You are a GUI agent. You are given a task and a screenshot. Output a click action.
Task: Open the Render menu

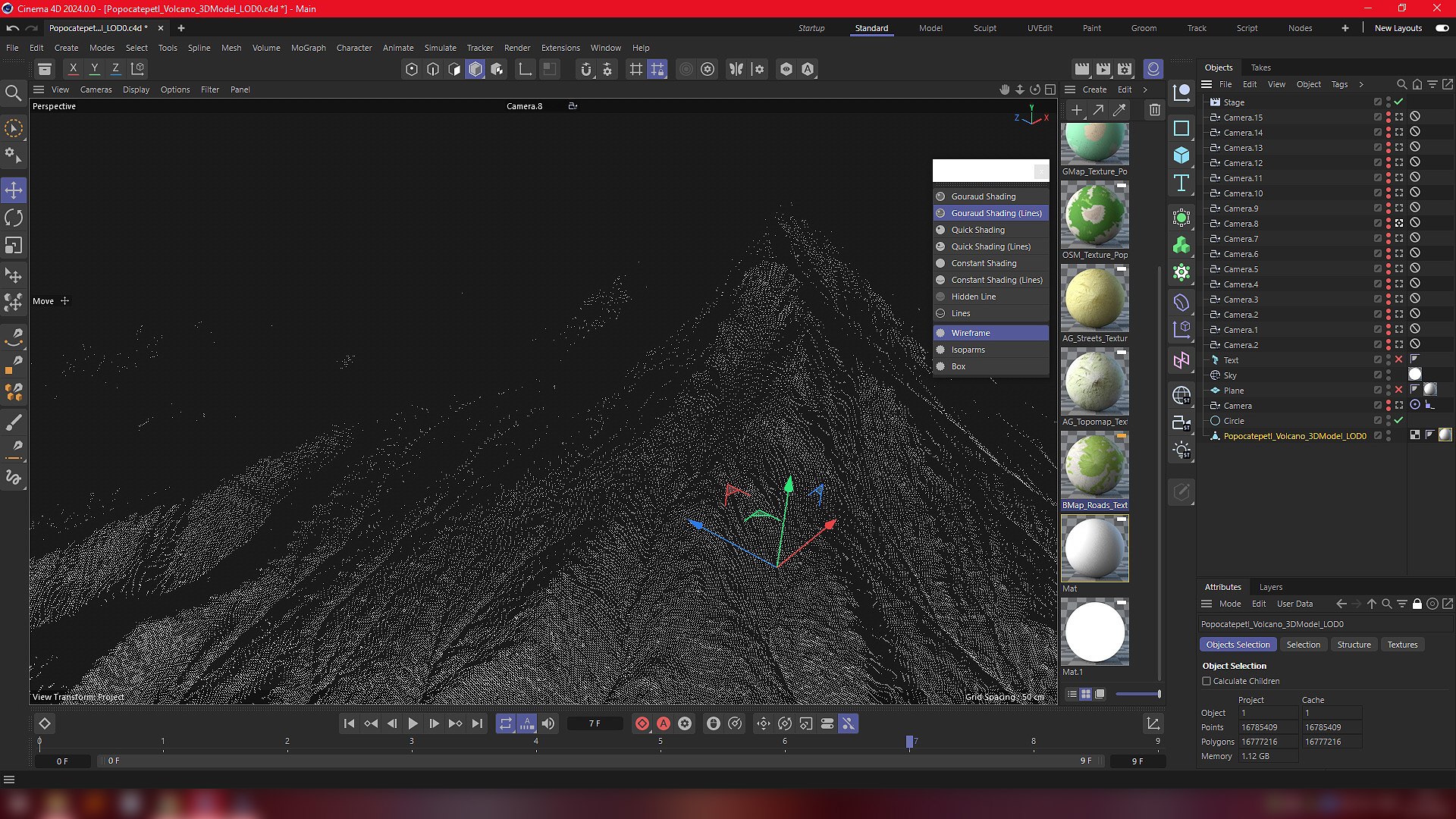click(517, 48)
